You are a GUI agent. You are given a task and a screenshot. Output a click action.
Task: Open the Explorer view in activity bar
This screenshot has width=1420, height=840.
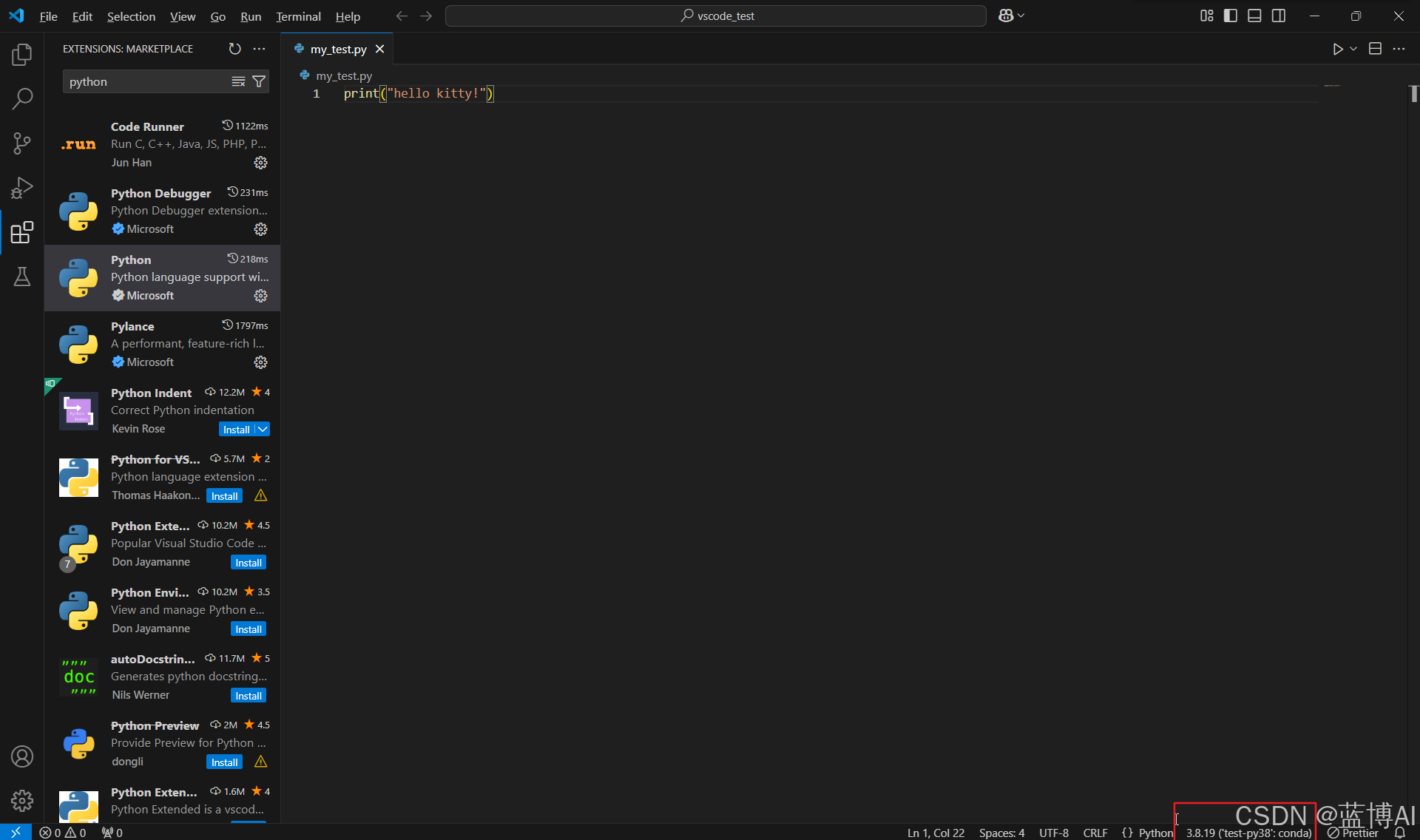tap(22, 54)
